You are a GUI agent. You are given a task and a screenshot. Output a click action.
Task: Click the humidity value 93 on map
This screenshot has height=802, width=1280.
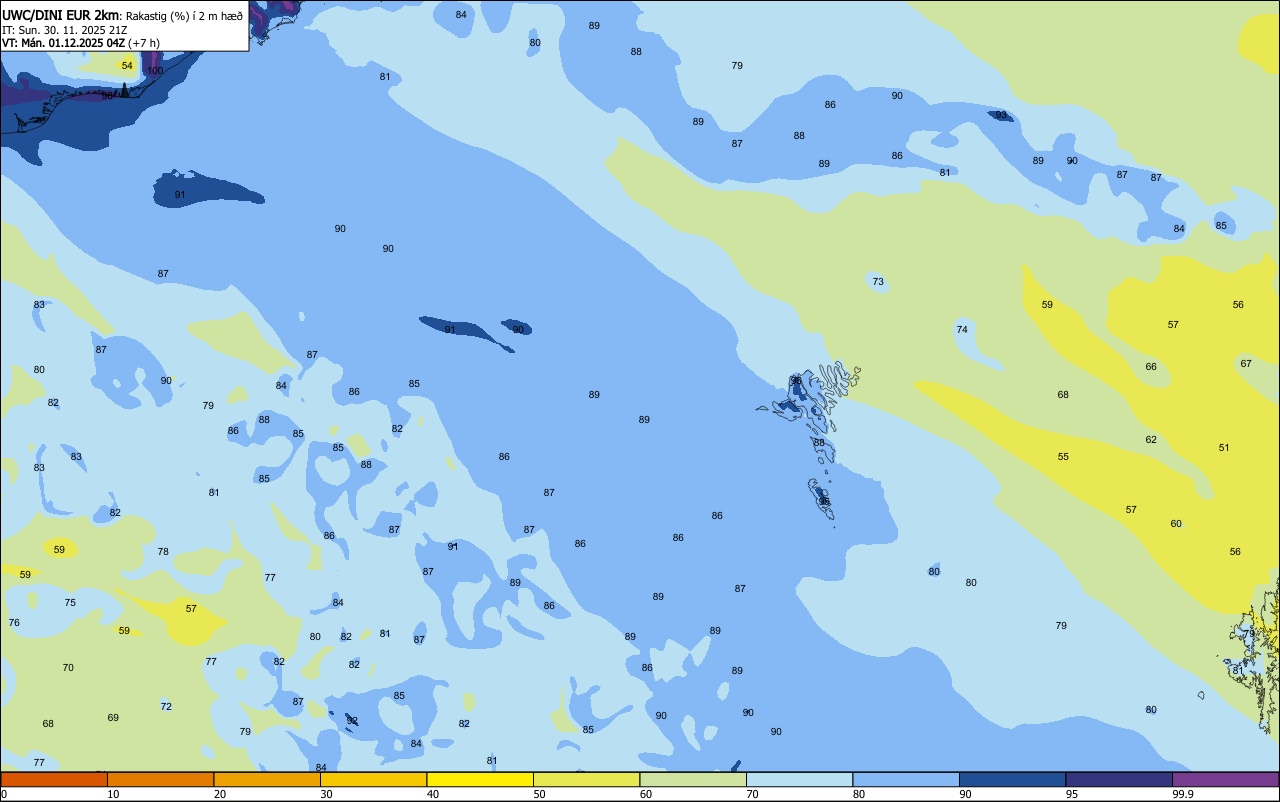pos(1001,115)
